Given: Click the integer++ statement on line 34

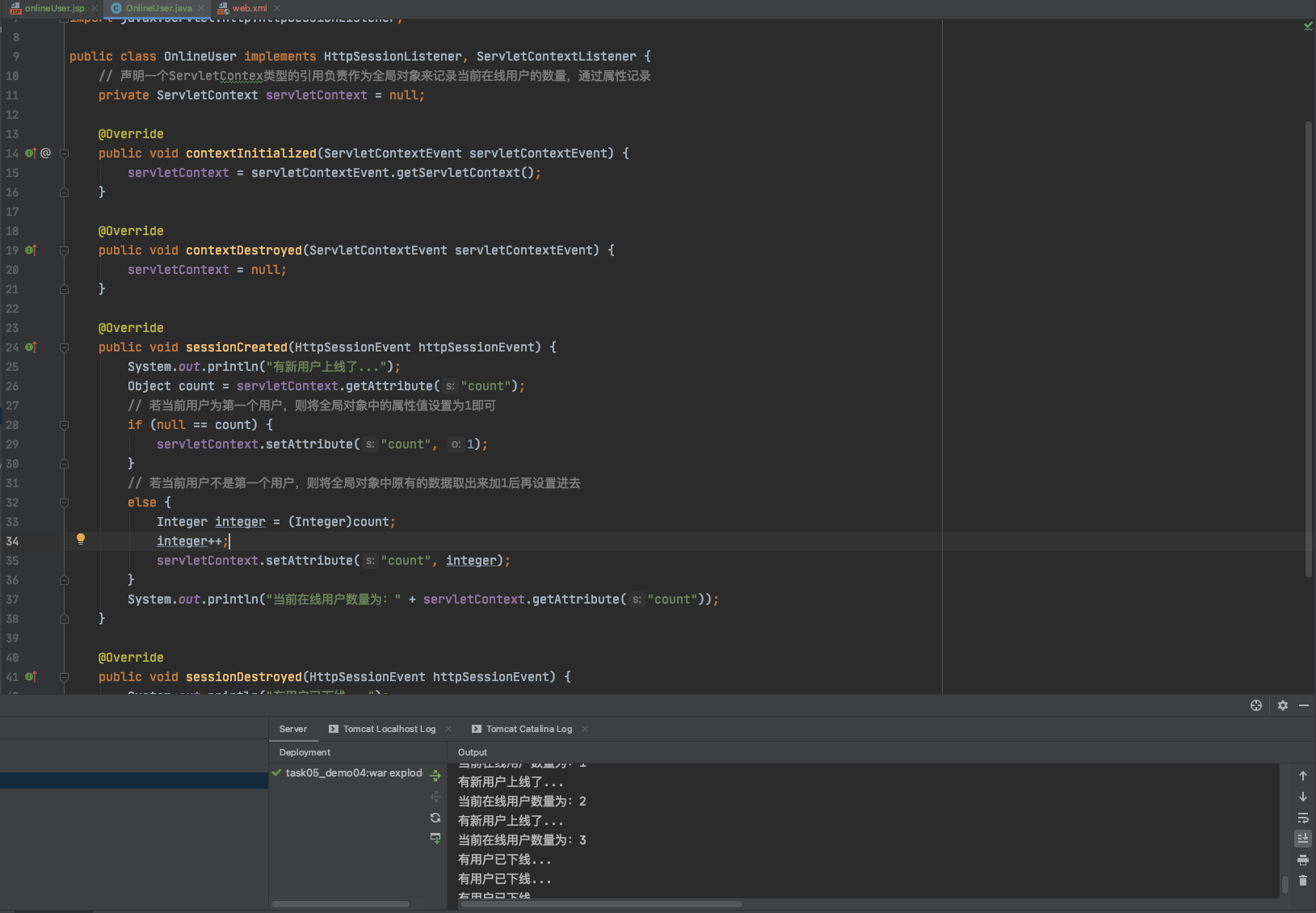Looking at the screenshot, I should pos(193,541).
